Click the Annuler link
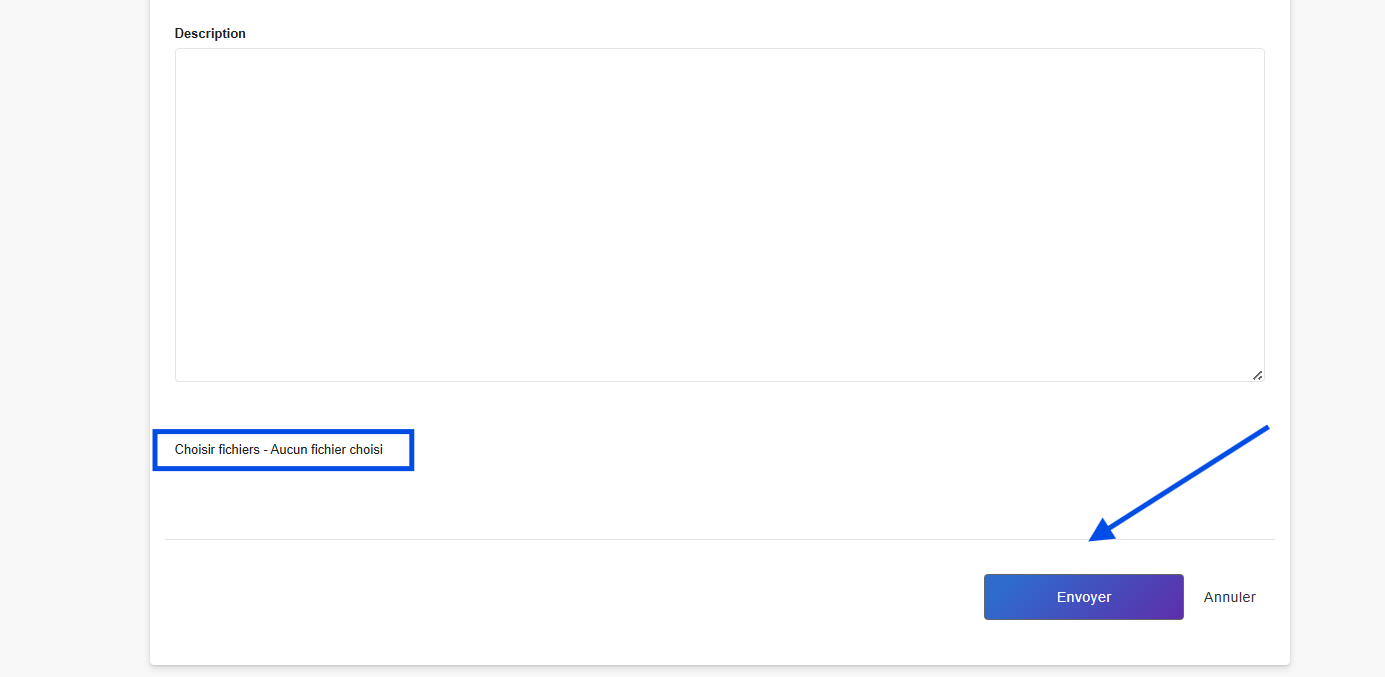This screenshot has height=677, width=1385. pos(1229,597)
